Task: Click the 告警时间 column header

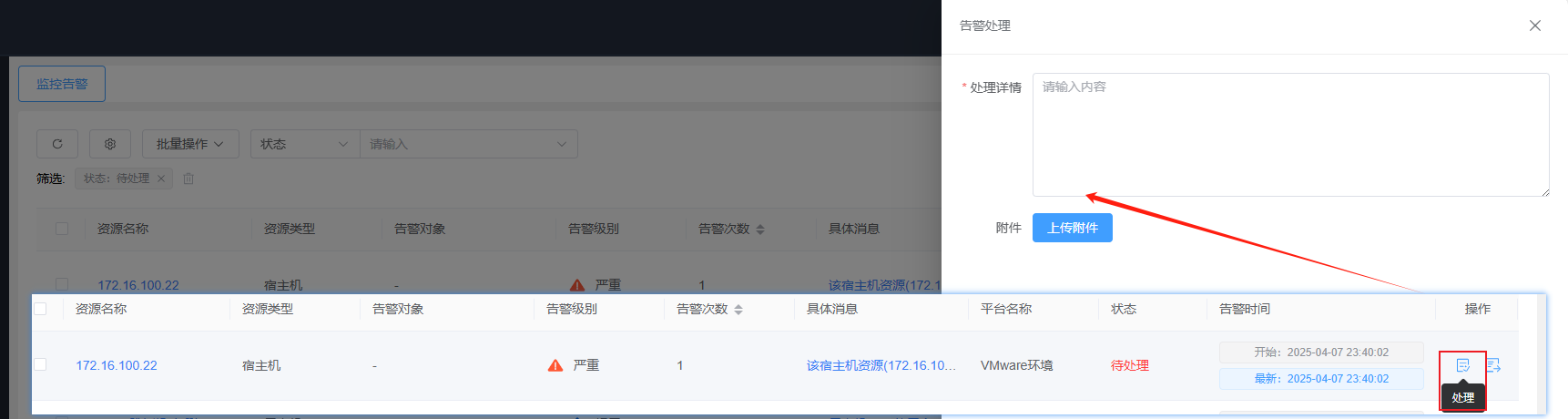Action: click(x=1245, y=309)
